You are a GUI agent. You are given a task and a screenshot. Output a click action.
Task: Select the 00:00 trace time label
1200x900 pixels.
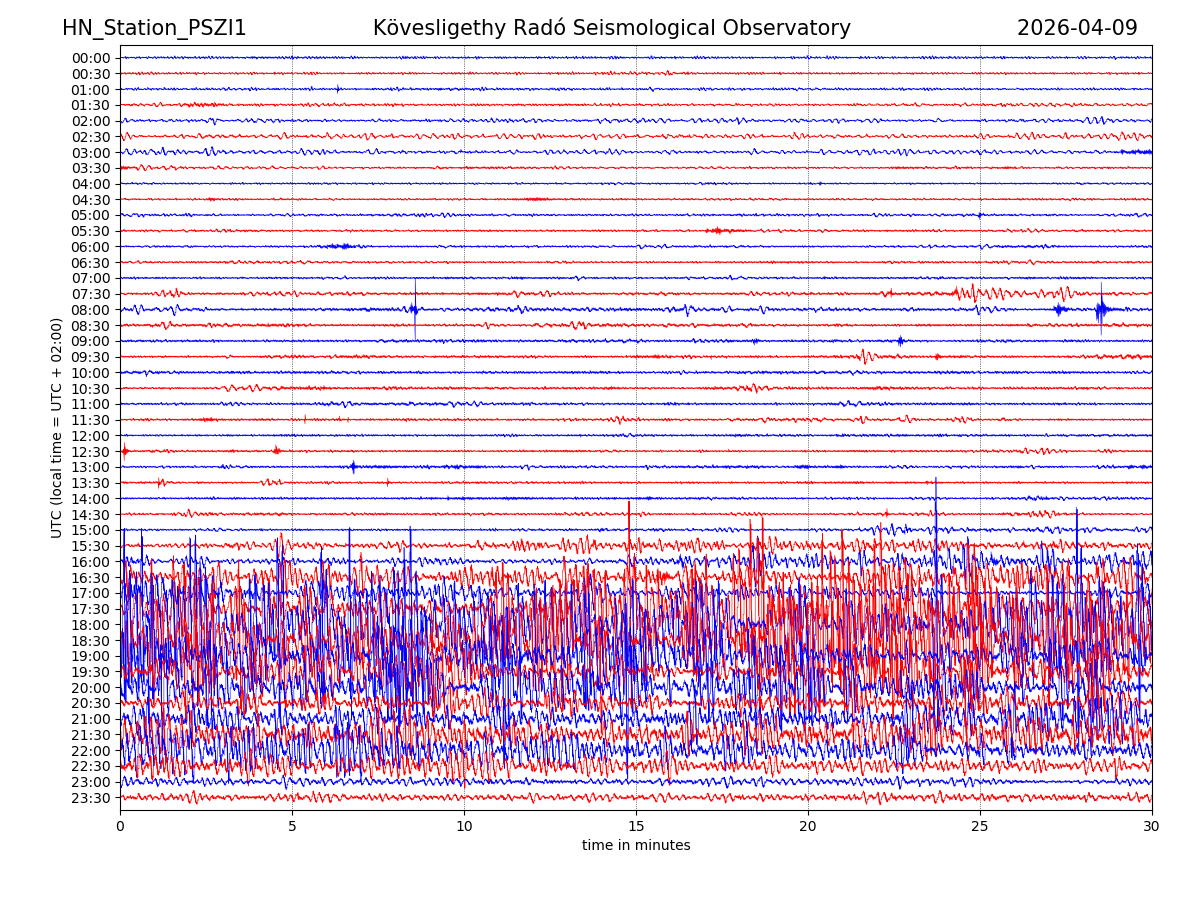[91, 58]
